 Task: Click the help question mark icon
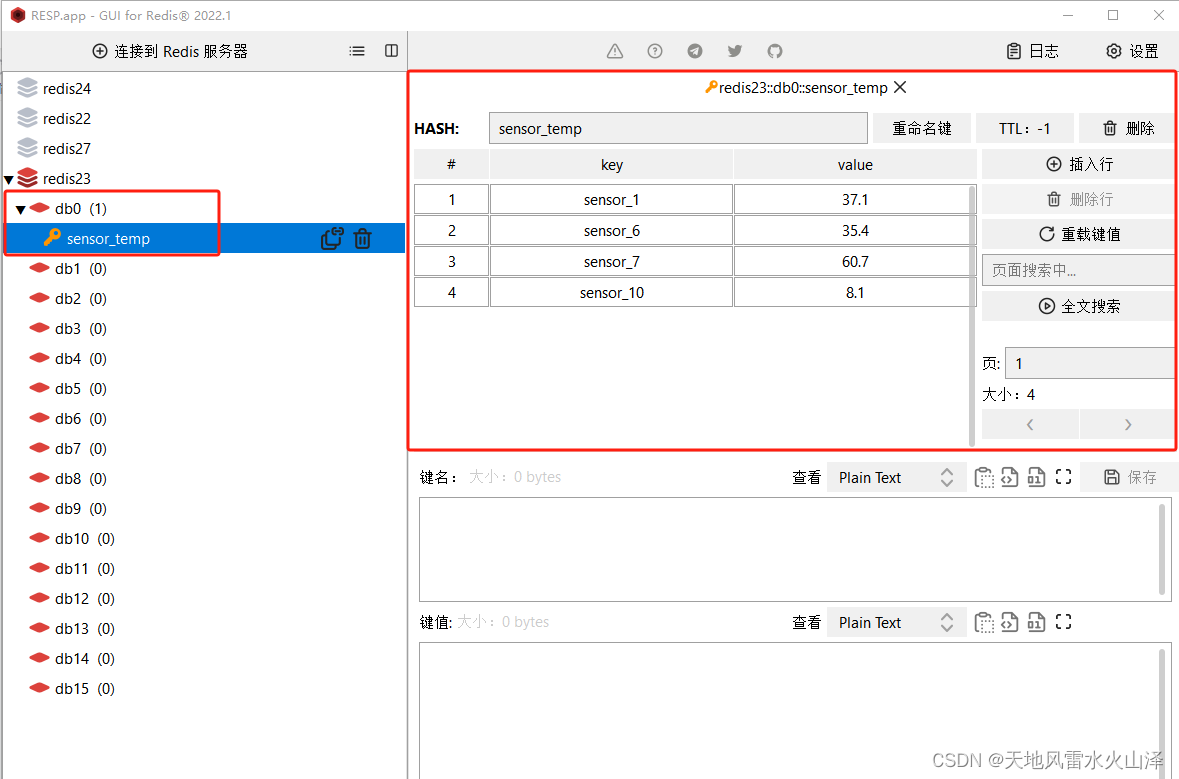coord(654,50)
